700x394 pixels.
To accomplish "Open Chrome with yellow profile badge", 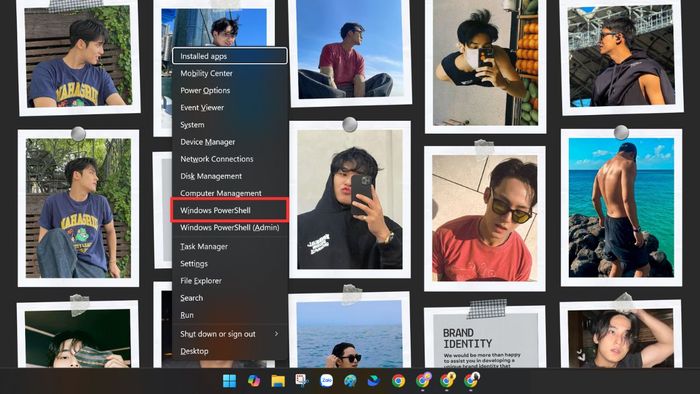I will [x=447, y=380].
